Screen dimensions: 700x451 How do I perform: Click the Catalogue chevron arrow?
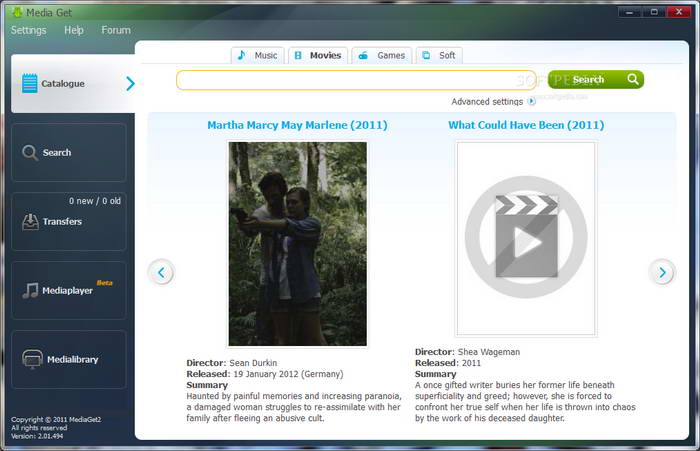pos(130,84)
